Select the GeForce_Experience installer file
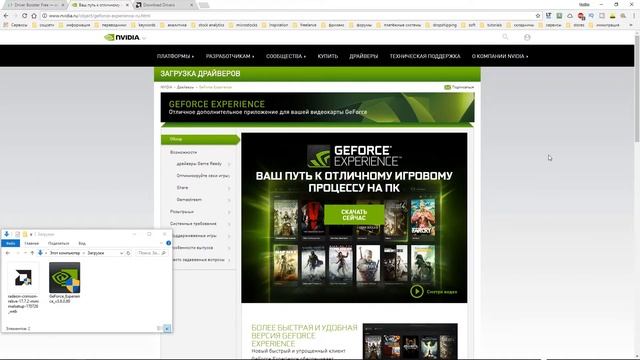 tap(64, 282)
